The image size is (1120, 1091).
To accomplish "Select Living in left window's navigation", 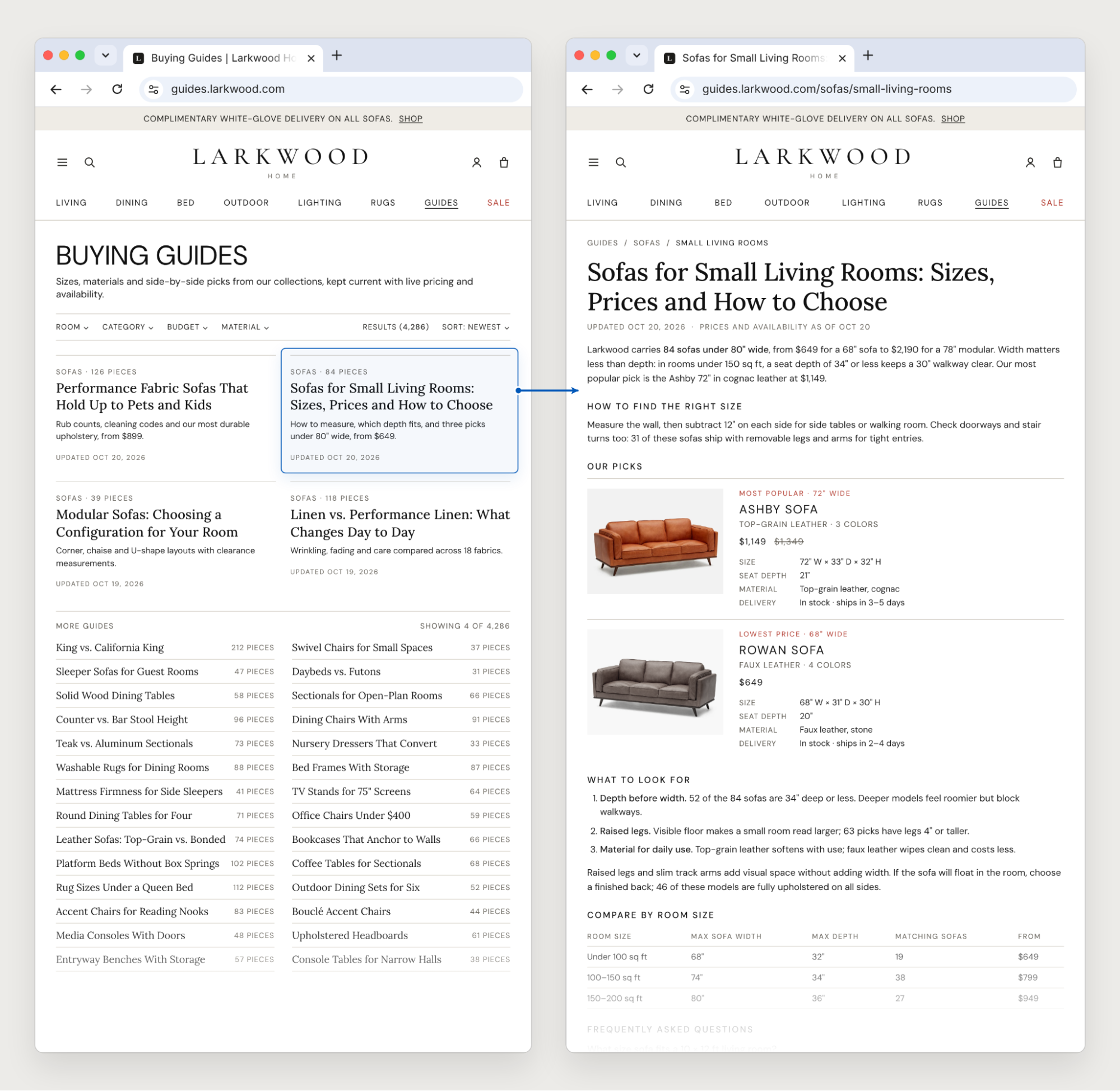I will tap(71, 203).
